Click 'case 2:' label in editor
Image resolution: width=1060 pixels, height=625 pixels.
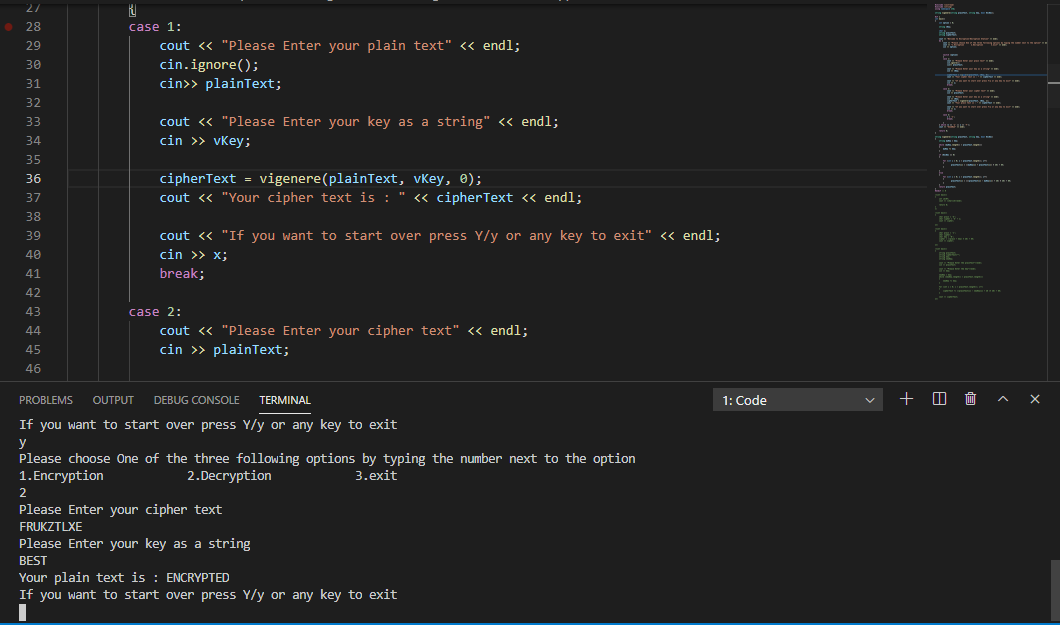click(x=155, y=311)
